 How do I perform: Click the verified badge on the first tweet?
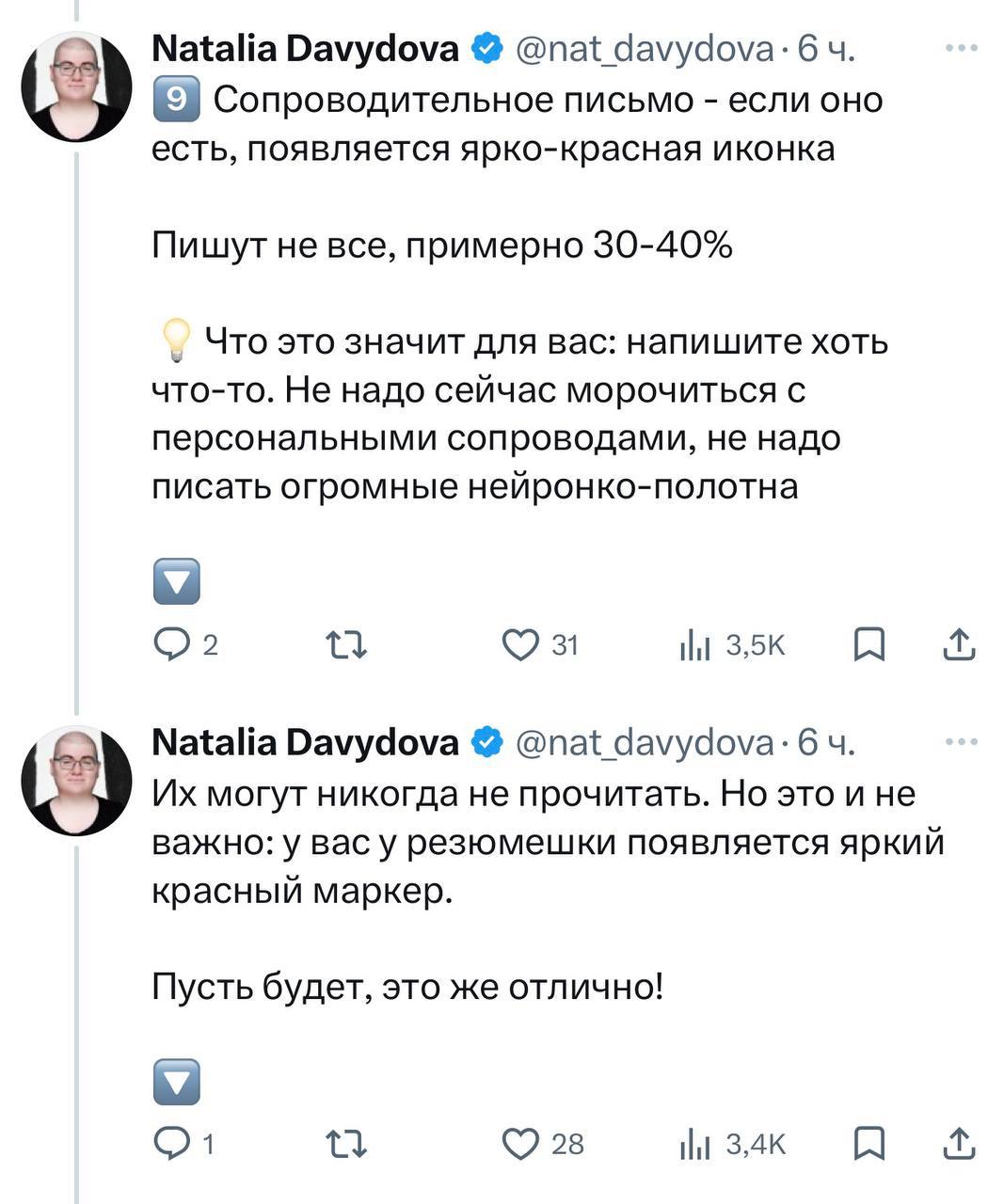(486, 49)
